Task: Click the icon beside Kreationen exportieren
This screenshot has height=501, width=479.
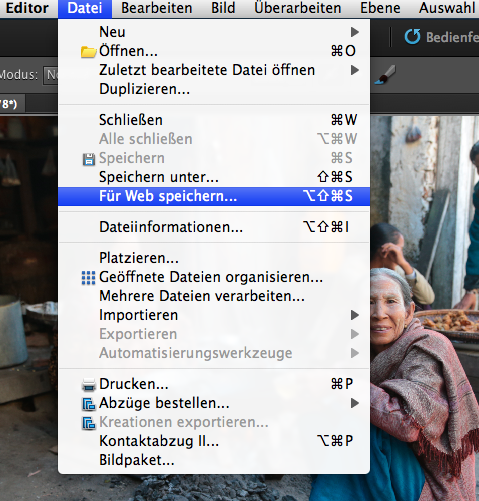Action: coord(89,423)
